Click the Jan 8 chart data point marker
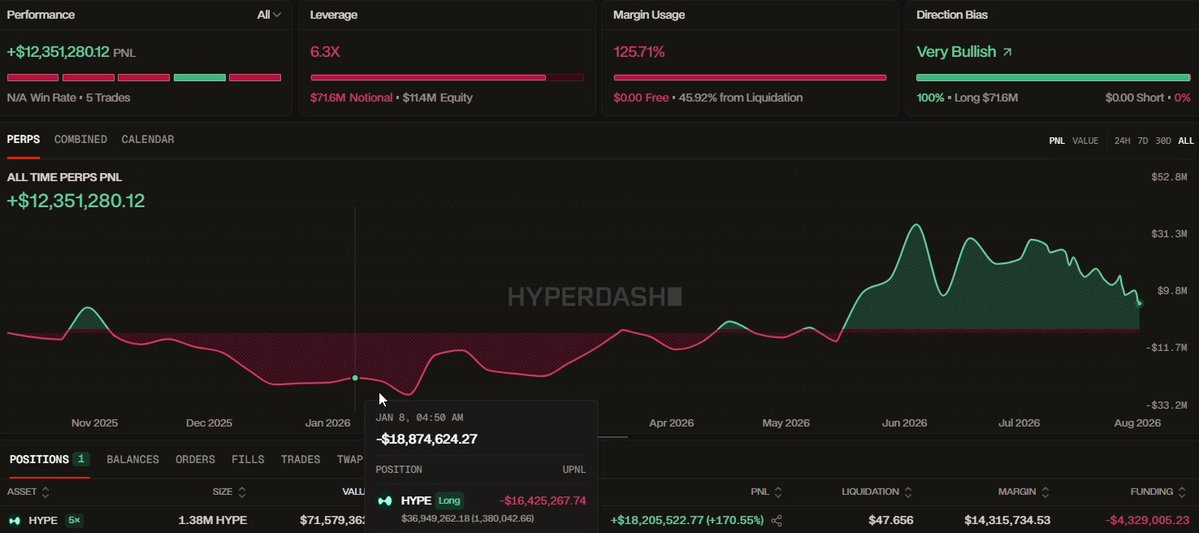 click(355, 378)
